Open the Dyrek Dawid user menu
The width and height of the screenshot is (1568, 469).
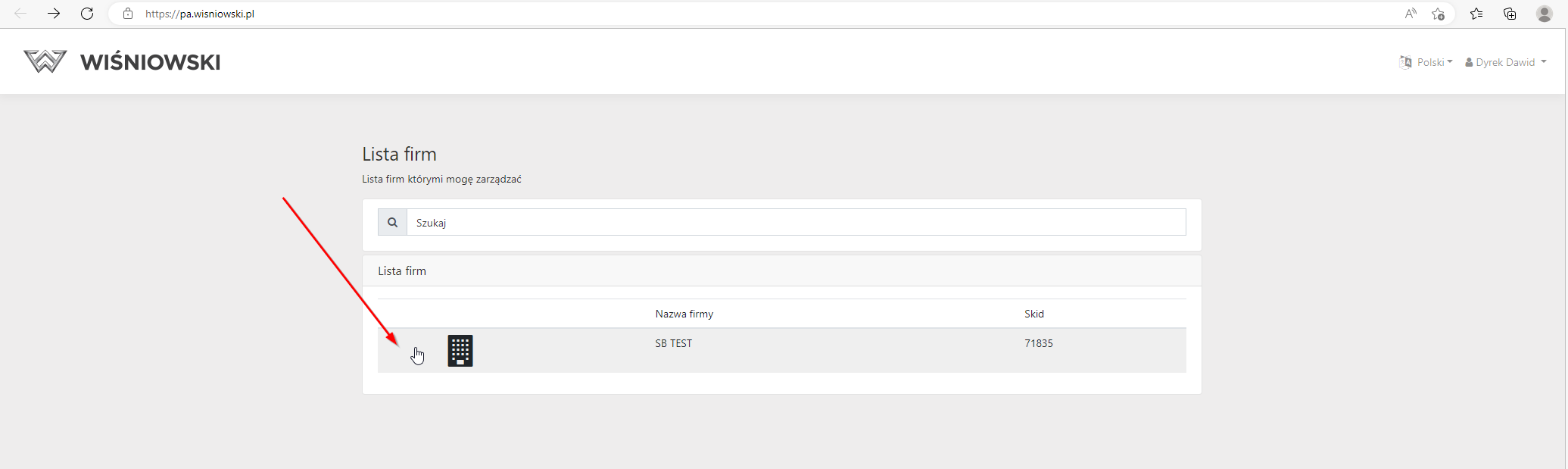point(1505,62)
